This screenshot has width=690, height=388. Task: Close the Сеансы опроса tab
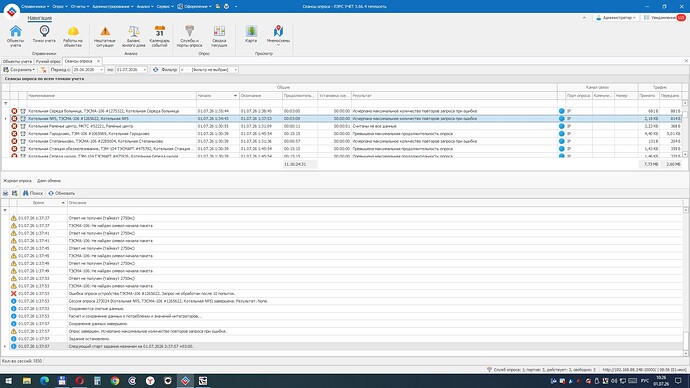(x=99, y=61)
